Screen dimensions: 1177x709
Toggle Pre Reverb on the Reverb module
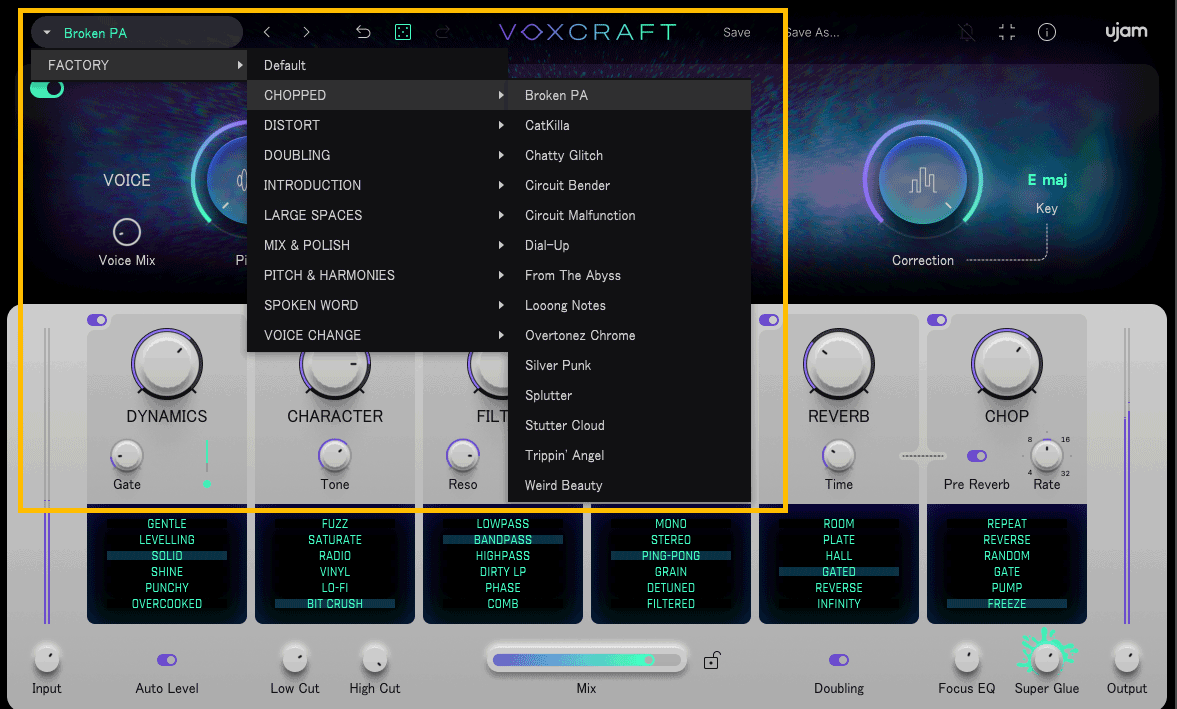pos(977,455)
